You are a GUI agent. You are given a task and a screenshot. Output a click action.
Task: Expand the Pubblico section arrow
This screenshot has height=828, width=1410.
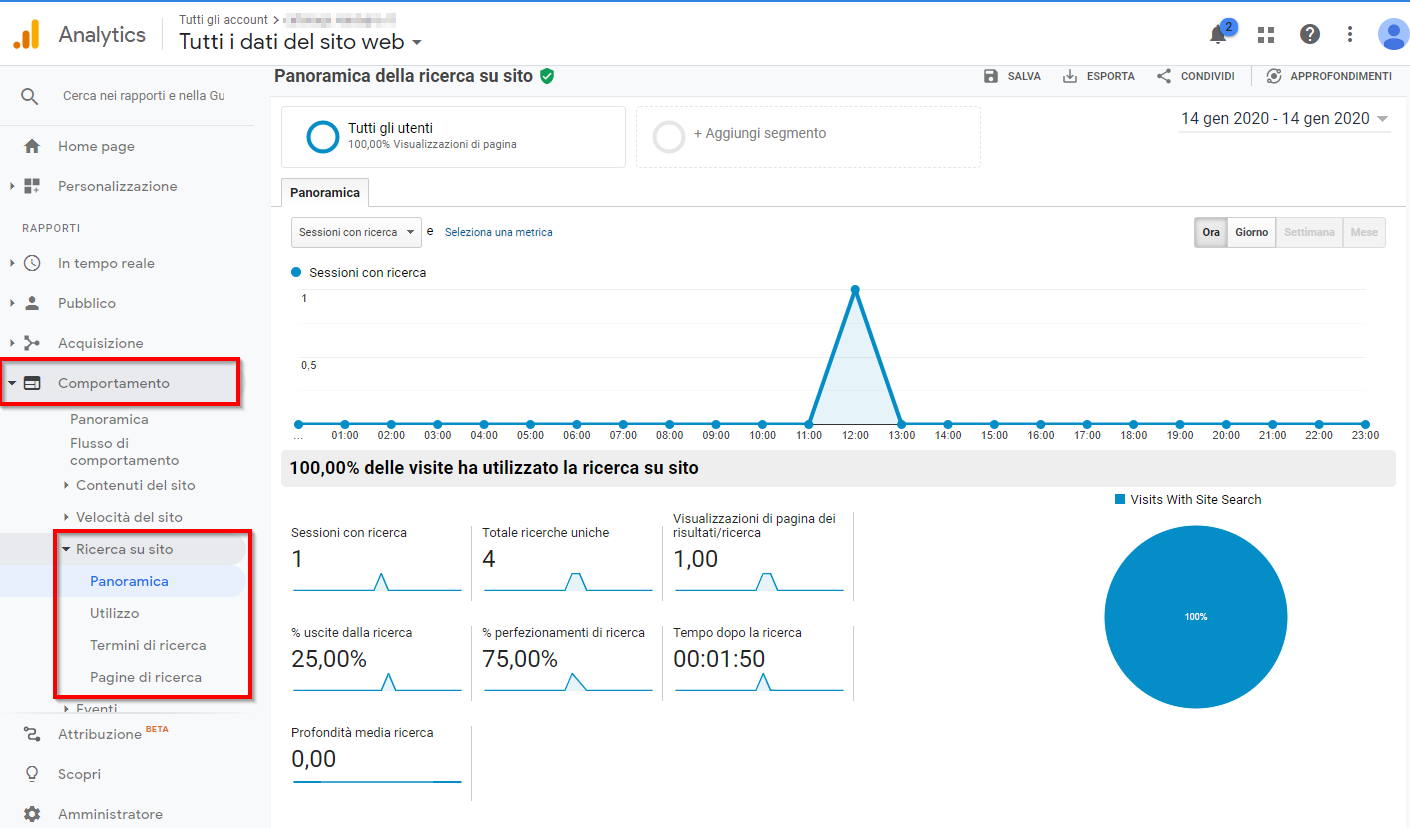pyautogui.click(x=12, y=303)
